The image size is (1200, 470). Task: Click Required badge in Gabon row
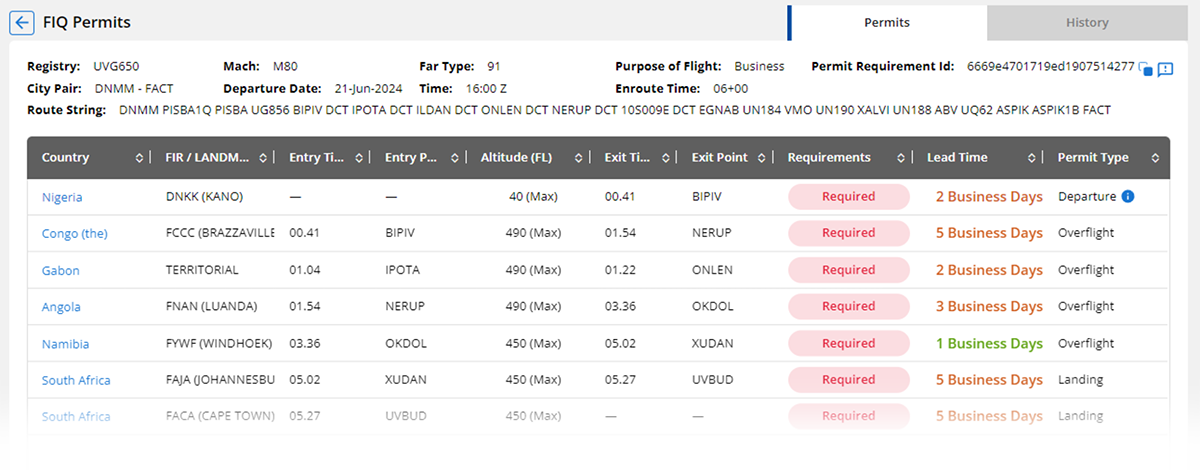tap(848, 270)
